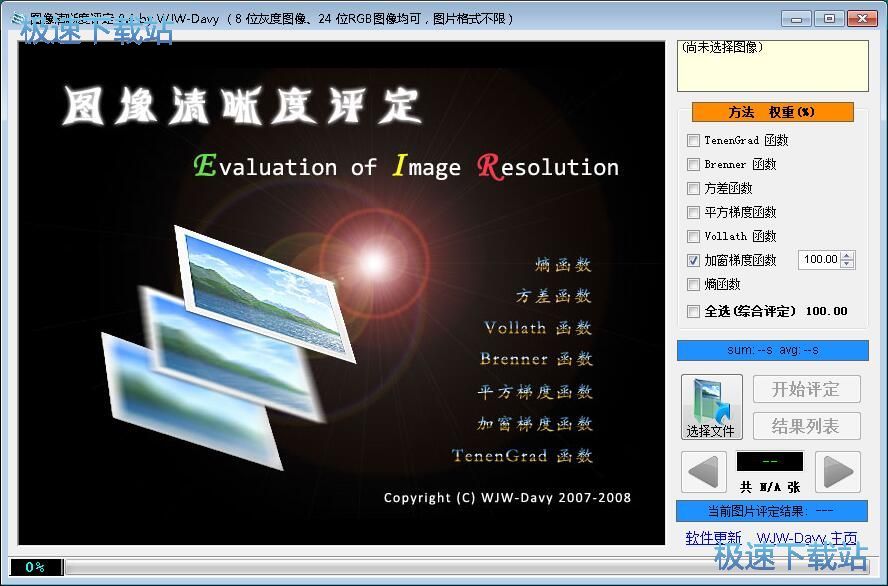Click the down arrow beside the weight 100.00
Viewport: 888px width, 586px height.
click(x=847, y=263)
